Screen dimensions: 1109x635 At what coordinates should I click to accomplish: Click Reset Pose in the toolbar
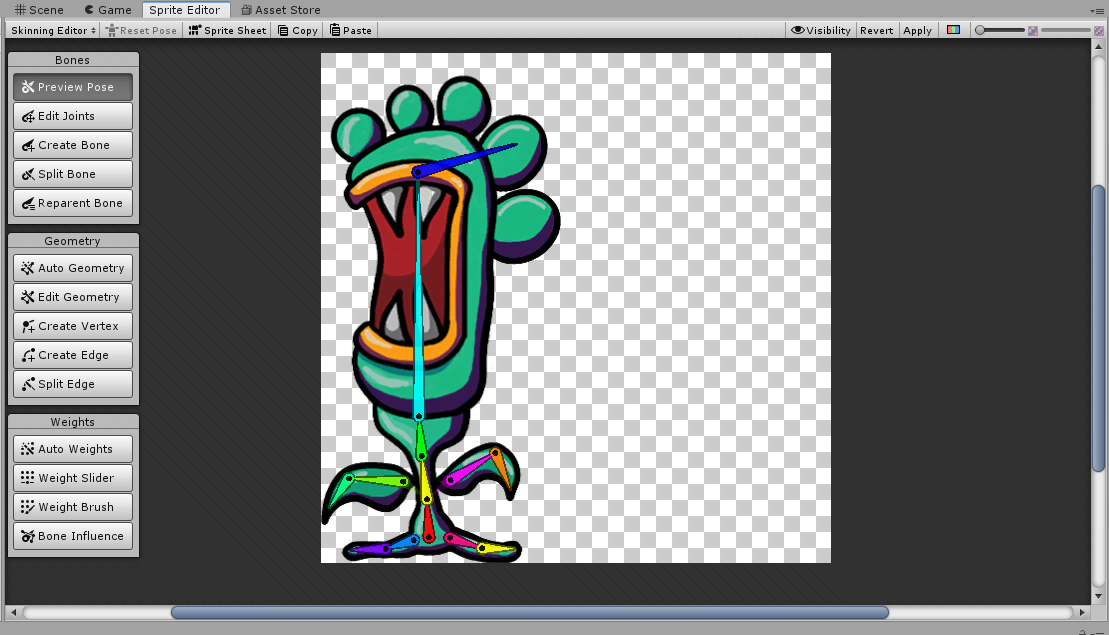[141, 30]
